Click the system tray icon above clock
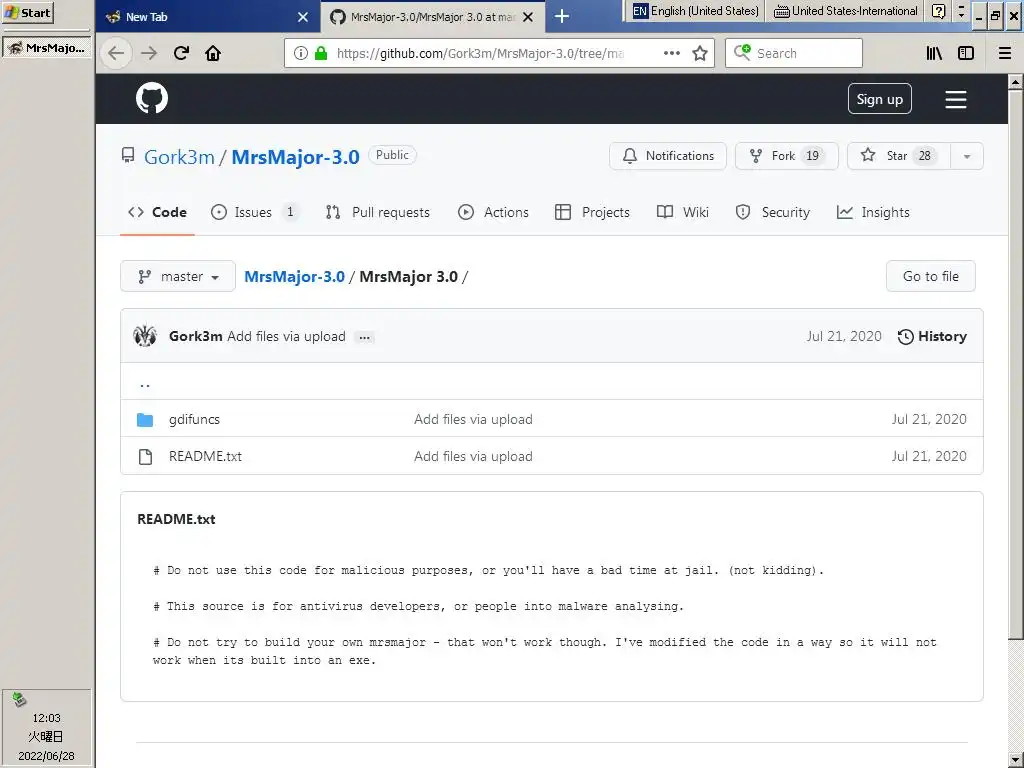This screenshot has height=768, width=1024. point(19,699)
